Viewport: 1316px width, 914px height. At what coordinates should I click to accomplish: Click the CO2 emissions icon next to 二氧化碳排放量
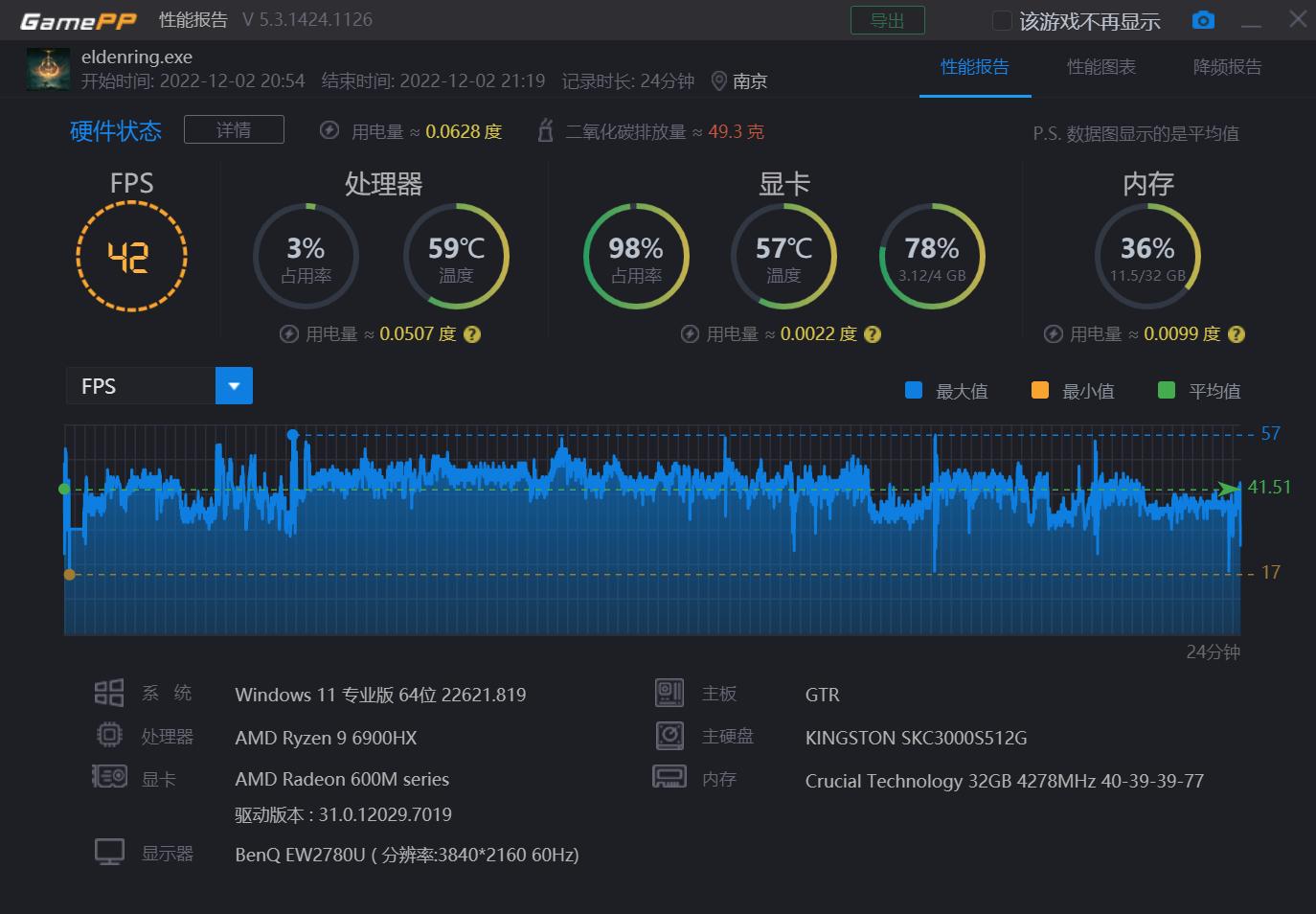pyautogui.click(x=545, y=131)
